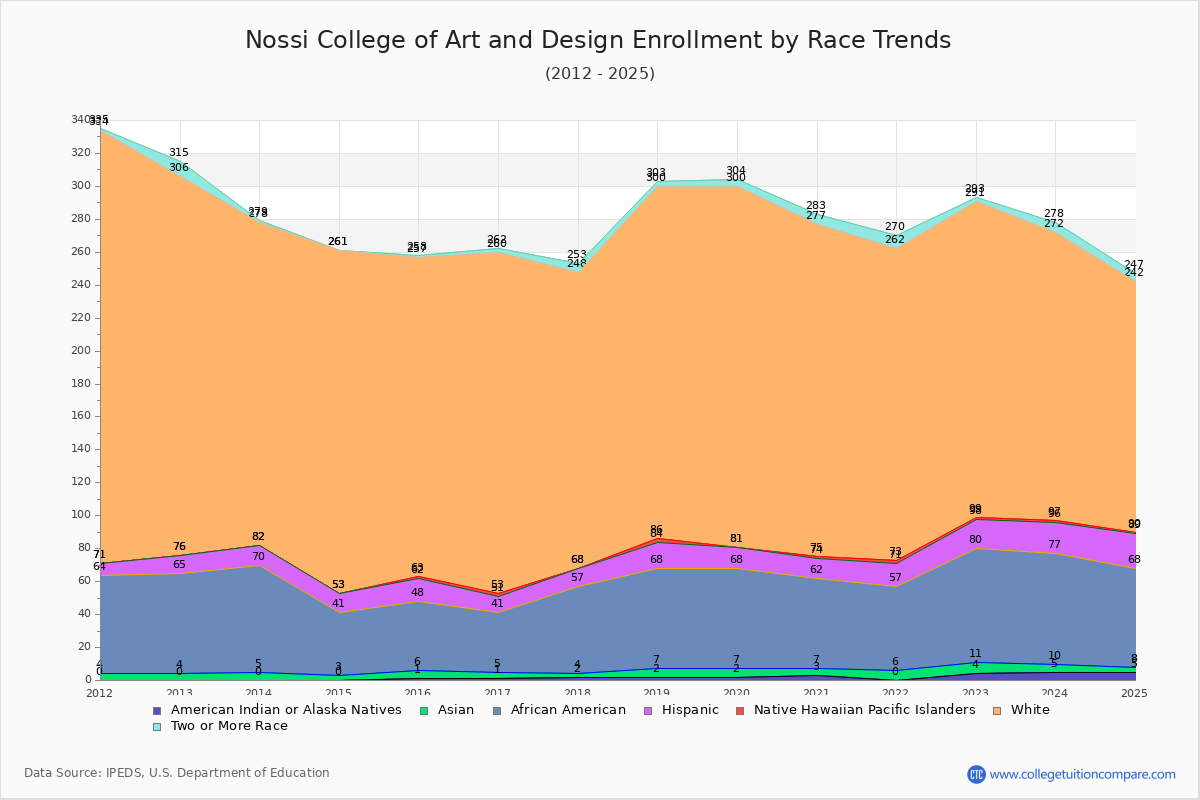The height and width of the screenshot is (800, 1200).
Task: Click the 2021 x-axis label
Action: 817,693
